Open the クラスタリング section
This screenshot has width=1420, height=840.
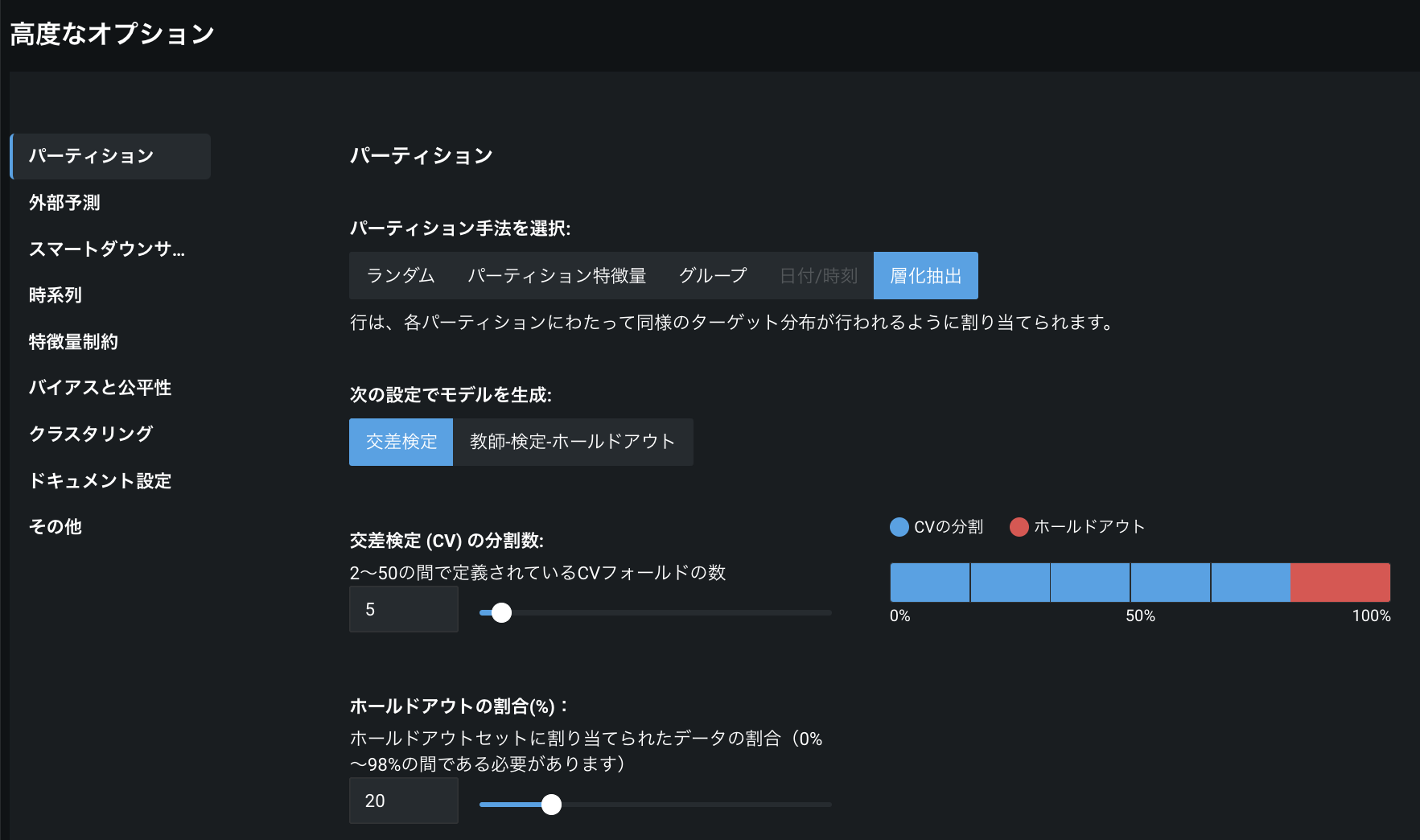coord(91,434)
